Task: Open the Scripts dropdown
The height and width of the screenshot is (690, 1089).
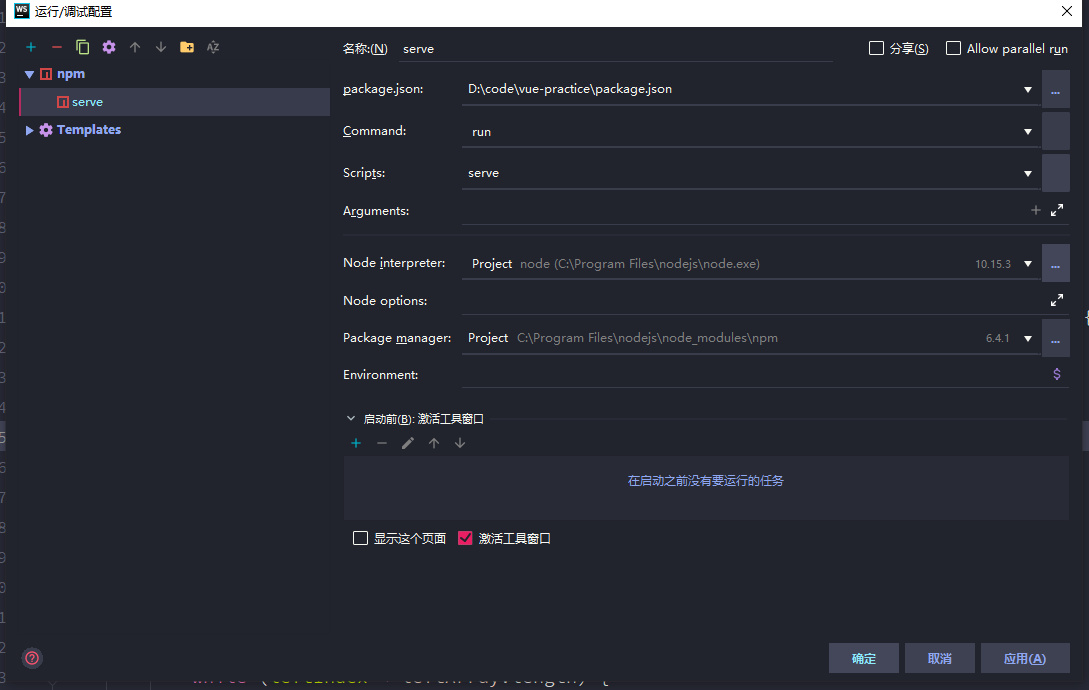Action: [1028, 172]
